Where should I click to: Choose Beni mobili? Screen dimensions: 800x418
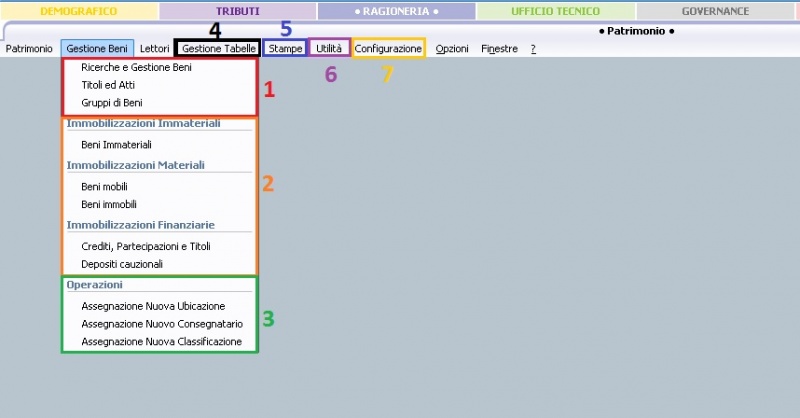pyautogui.click(x=104, y=186)
